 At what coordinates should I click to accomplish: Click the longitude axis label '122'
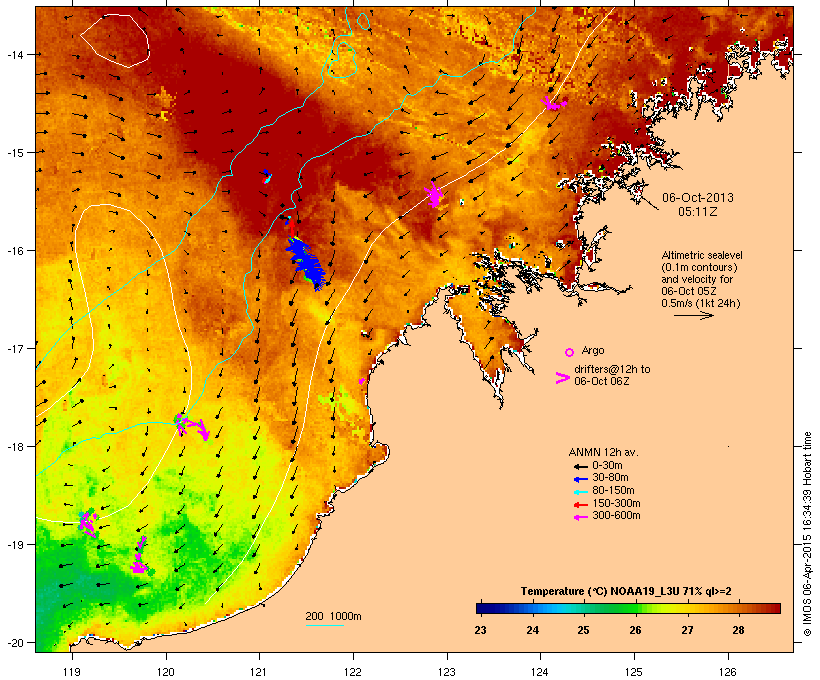[x=352, y=672]
